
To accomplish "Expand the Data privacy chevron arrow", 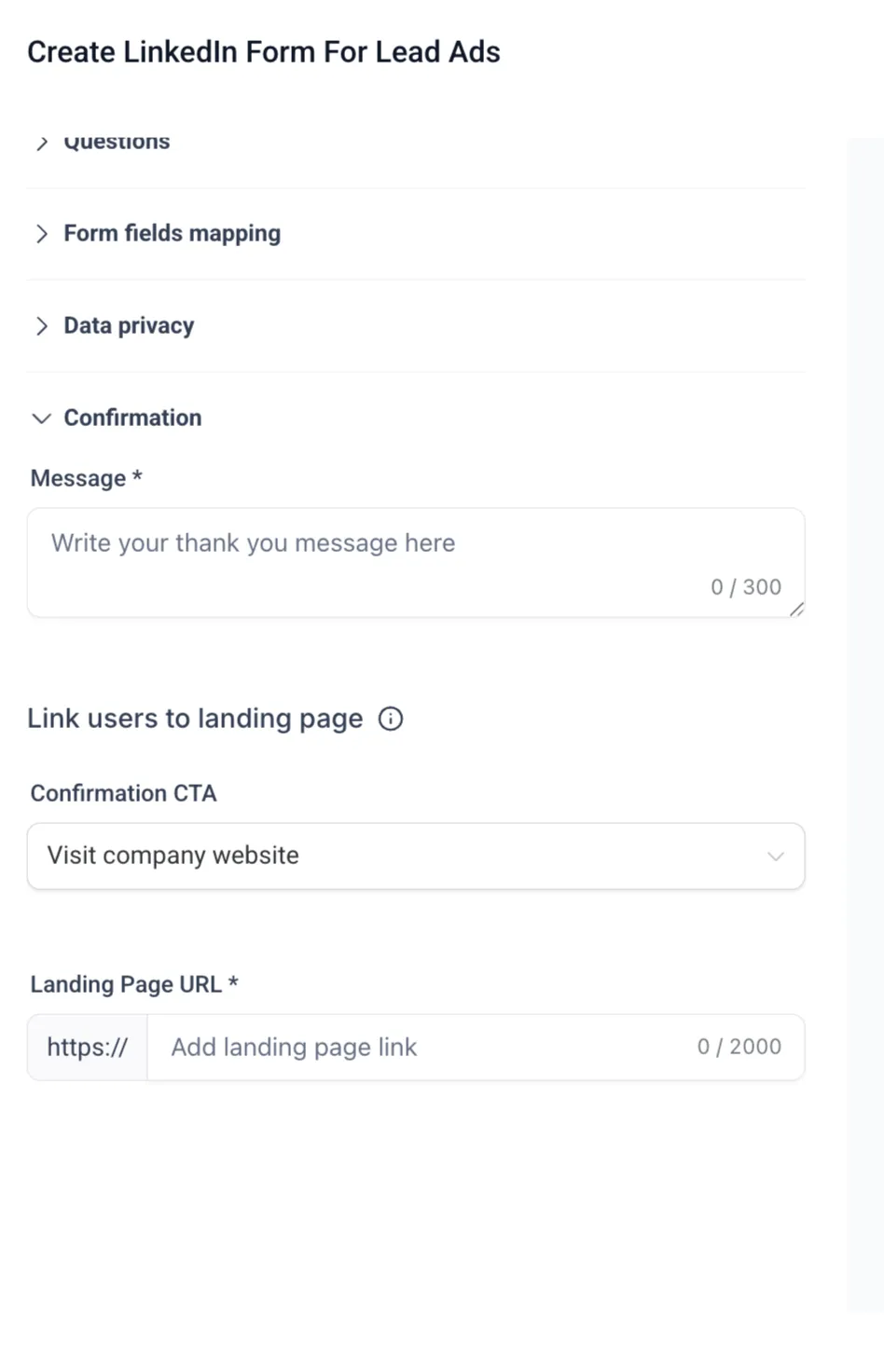I will (42, 326).
